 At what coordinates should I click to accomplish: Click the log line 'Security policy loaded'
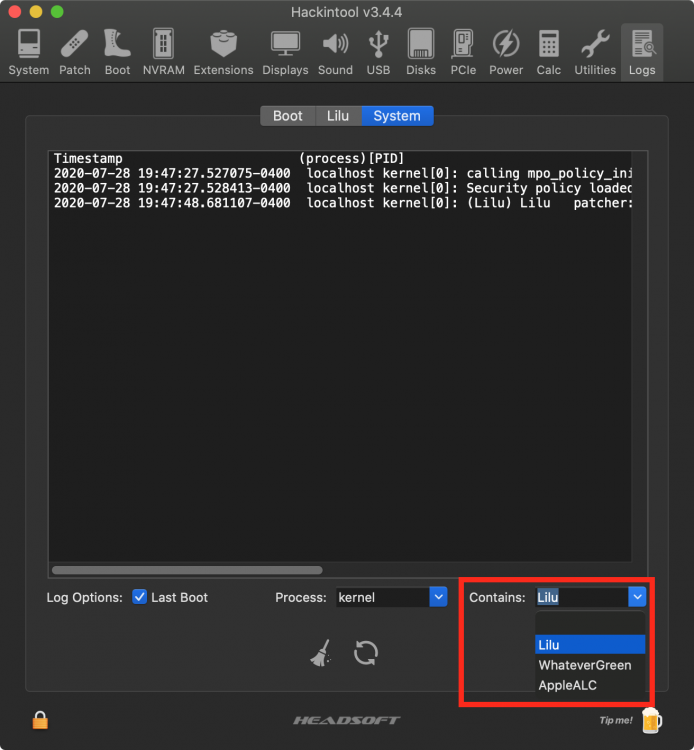coord(342,188)
